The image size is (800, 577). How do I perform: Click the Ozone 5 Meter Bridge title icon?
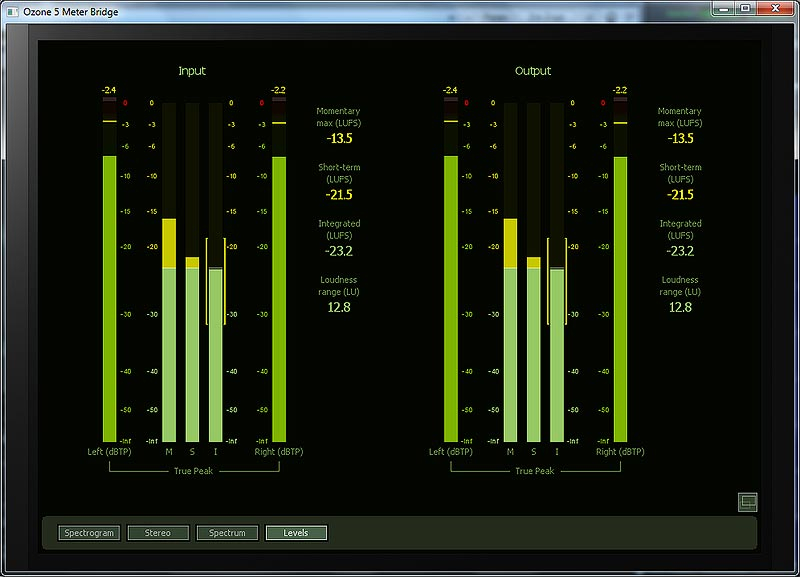click(12, 9)
